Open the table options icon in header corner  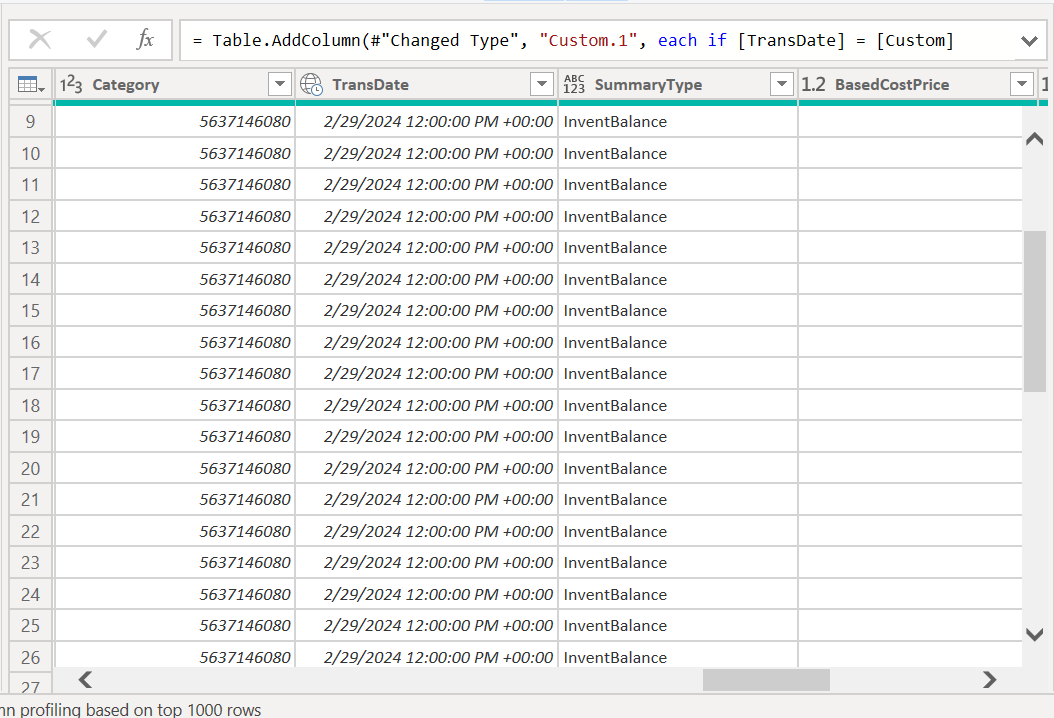tap(31, 85)
